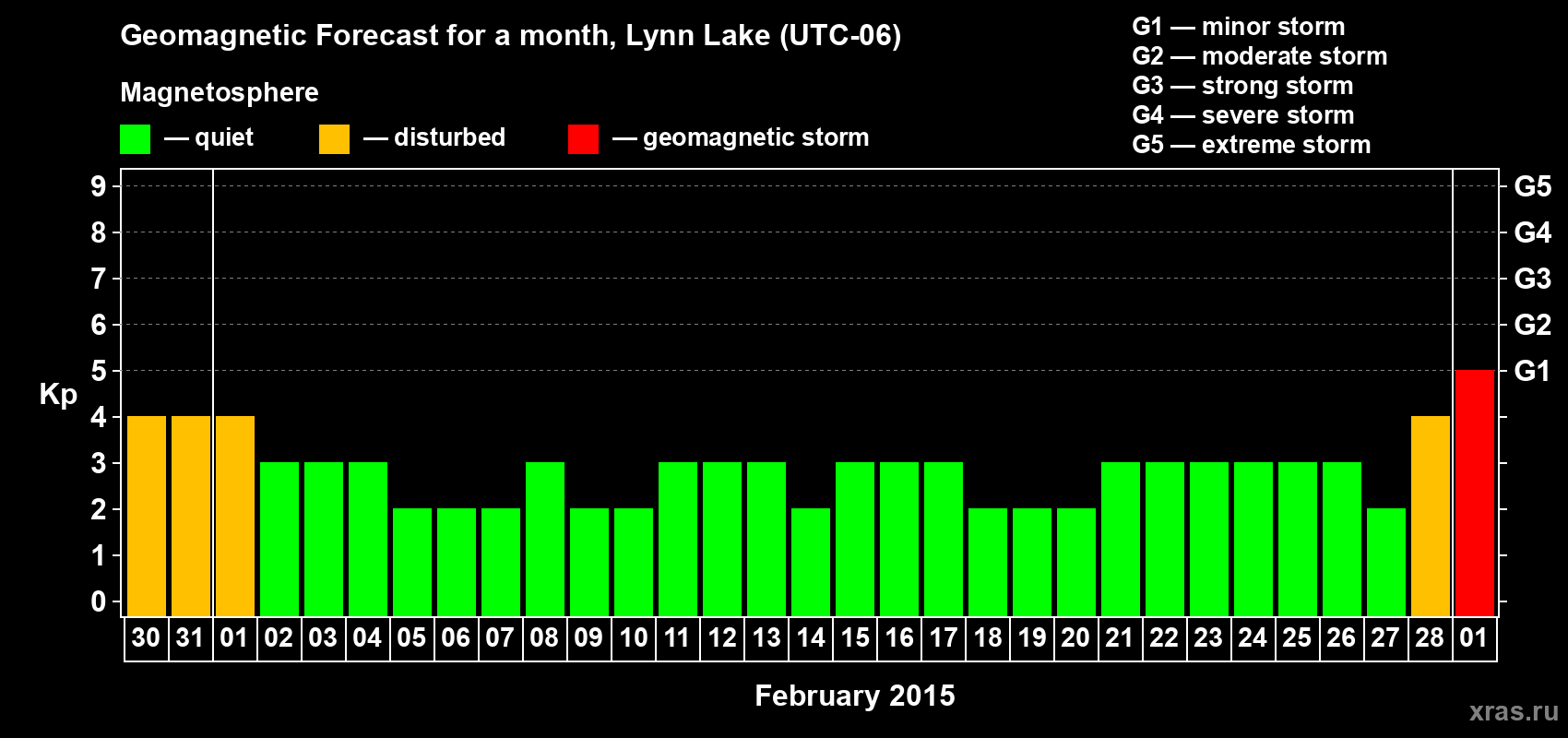Click the red geomagnetic storm legend swatch

(583, 139)
